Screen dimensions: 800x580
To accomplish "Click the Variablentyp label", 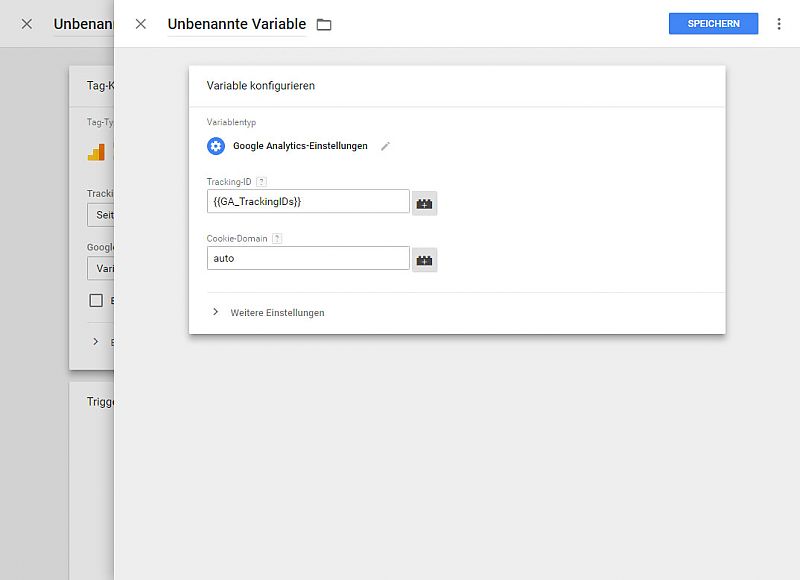I will click(231, 122).
